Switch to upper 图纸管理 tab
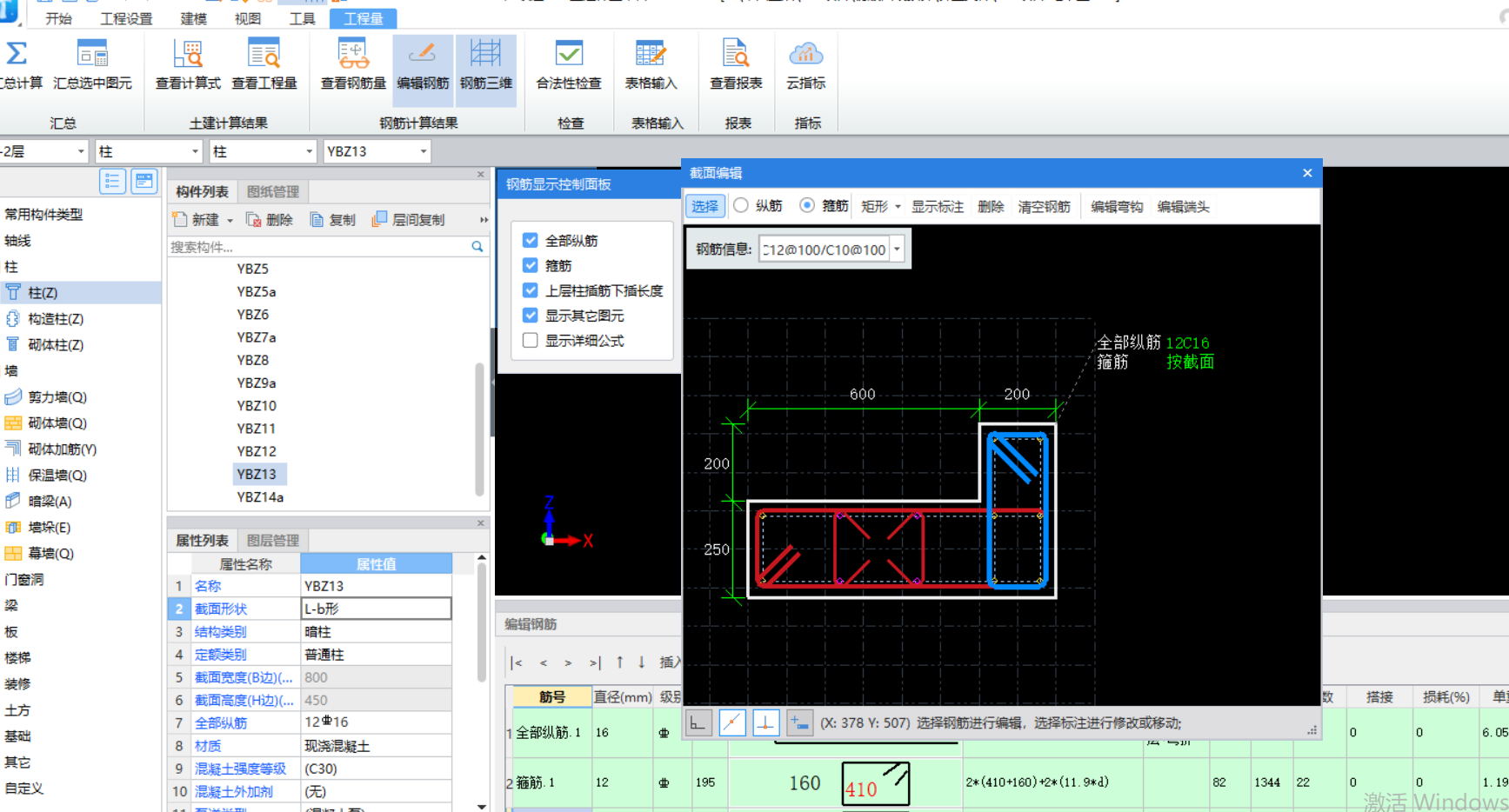1509x812 pixels. [273, 191]
